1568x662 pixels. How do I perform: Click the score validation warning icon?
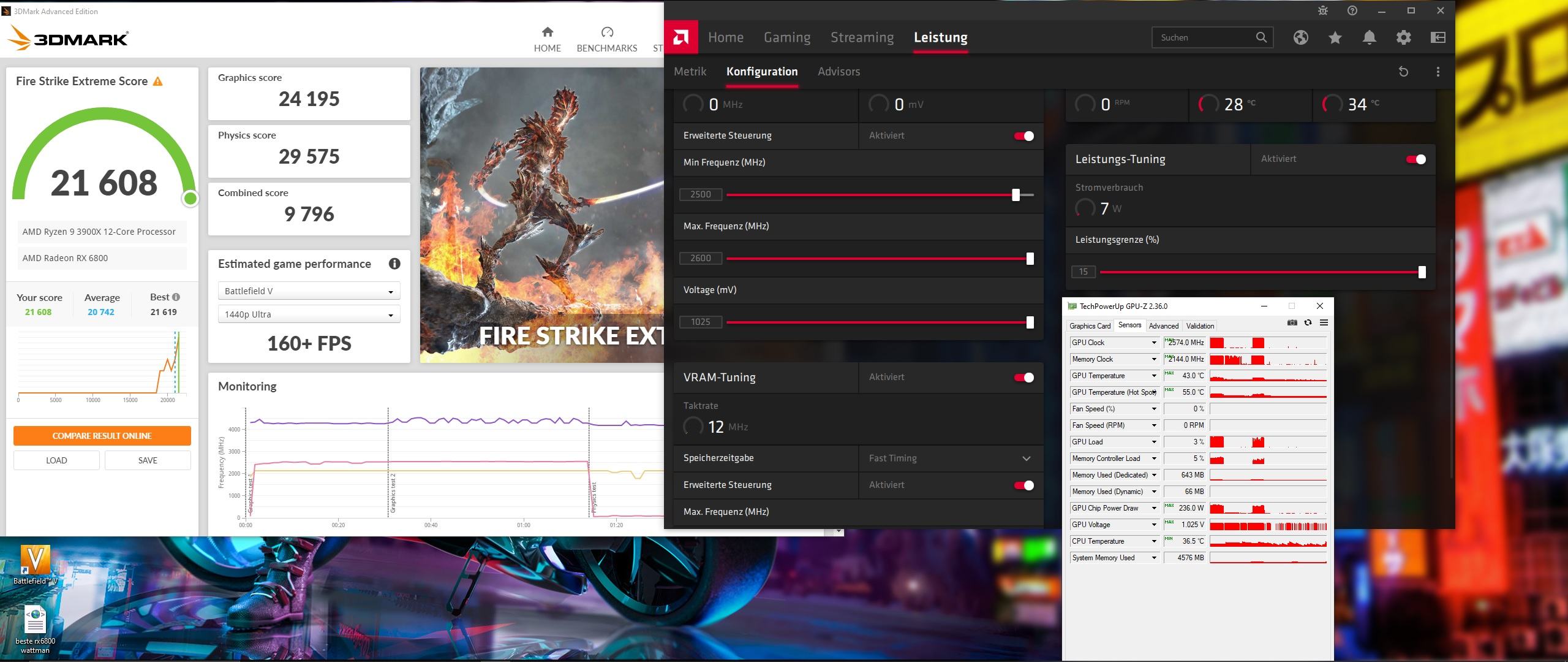158,82
